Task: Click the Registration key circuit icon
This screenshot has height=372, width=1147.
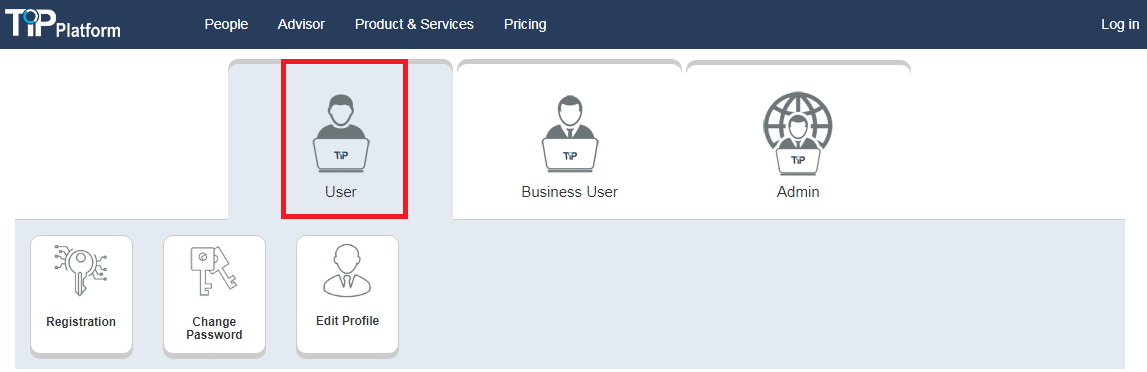Action: tap(81, 270)
